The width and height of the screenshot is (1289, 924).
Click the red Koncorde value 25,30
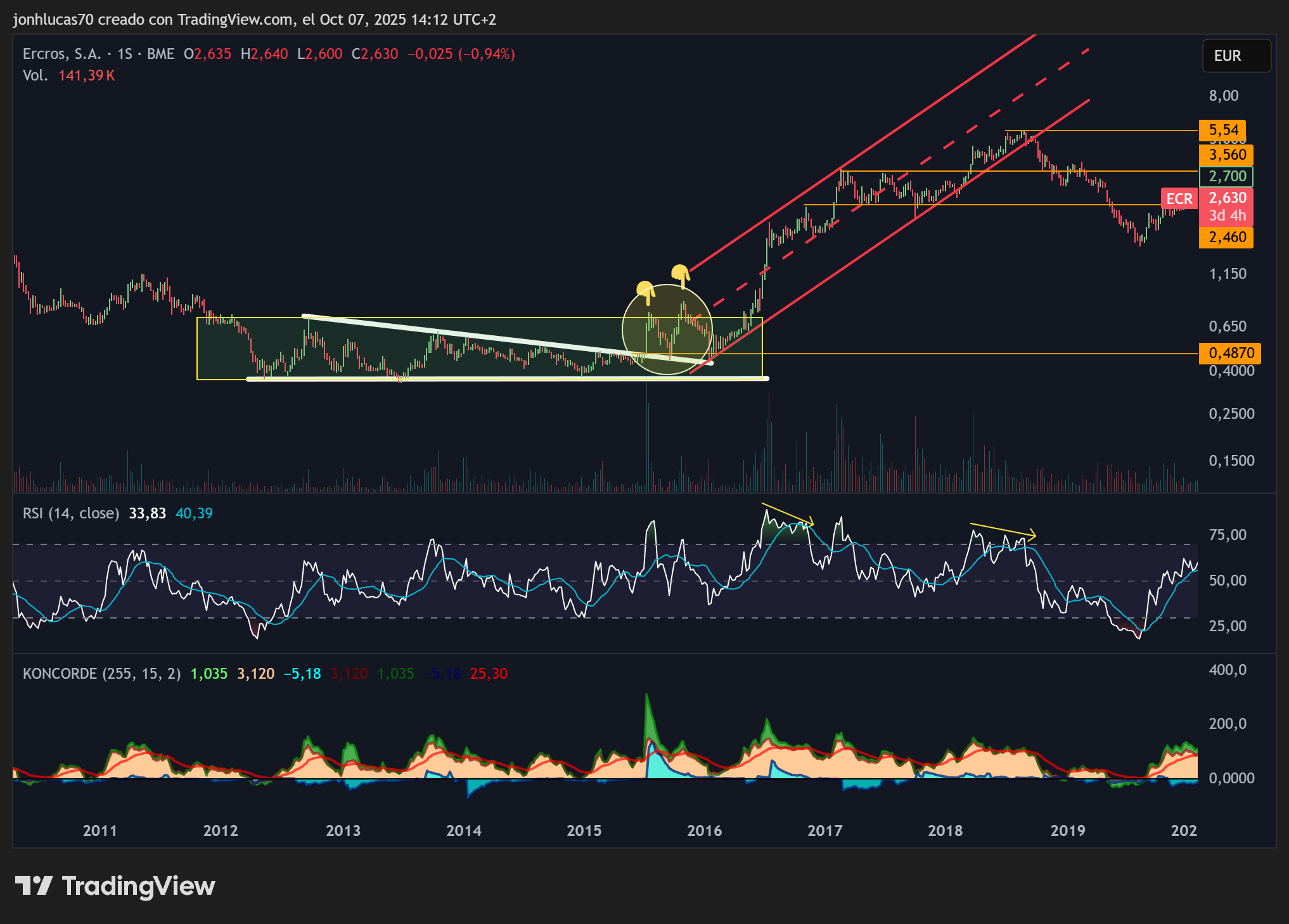point(489,674)
